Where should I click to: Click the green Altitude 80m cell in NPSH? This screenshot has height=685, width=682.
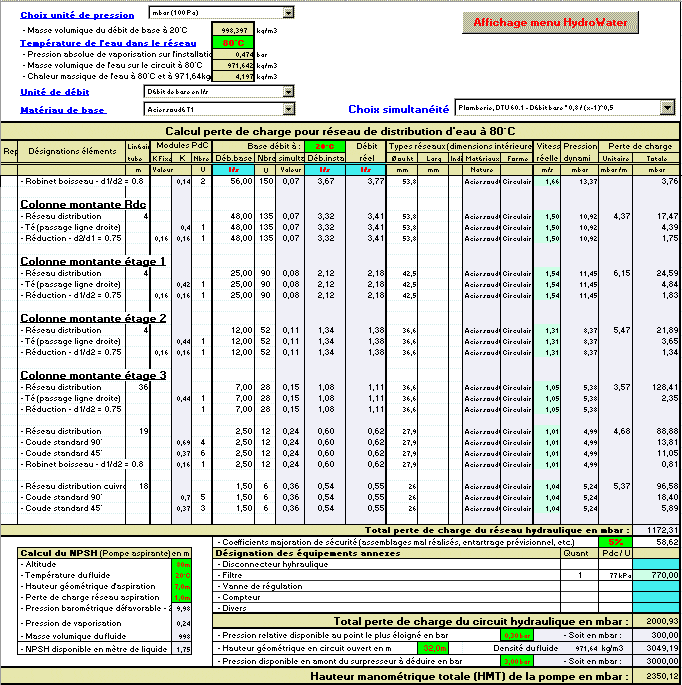[182, 564]
